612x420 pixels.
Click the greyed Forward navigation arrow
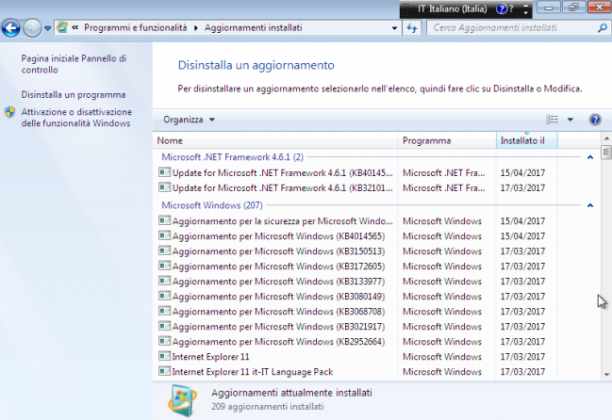click(32, 28)
